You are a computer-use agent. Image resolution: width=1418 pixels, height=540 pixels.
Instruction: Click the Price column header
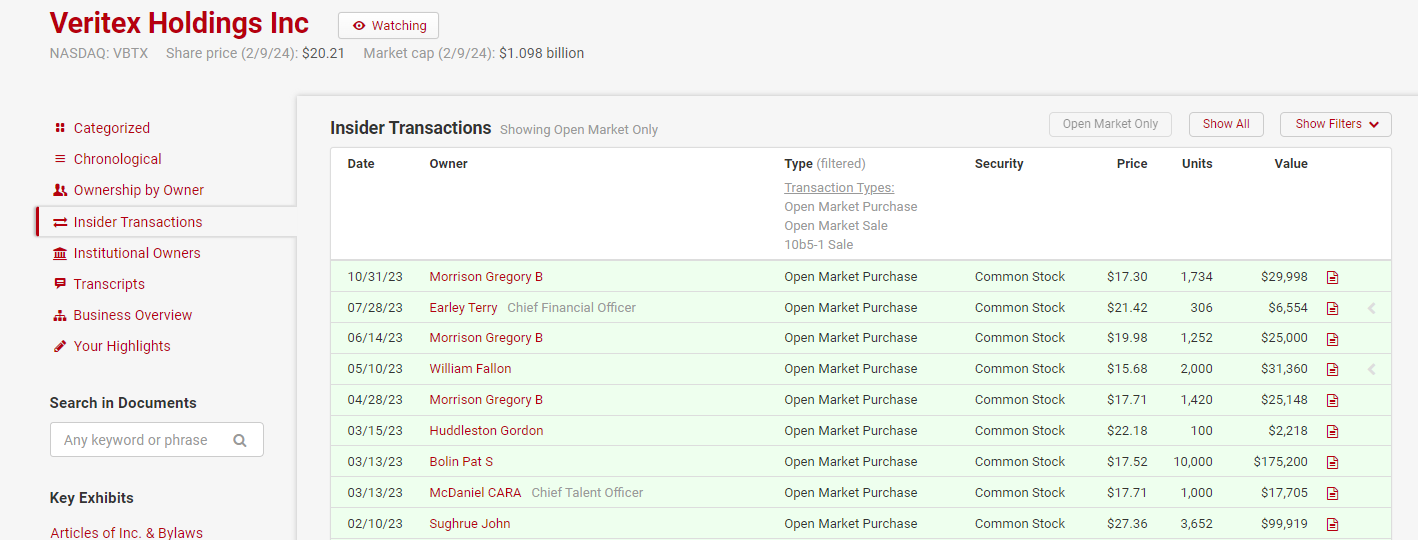1132,164
